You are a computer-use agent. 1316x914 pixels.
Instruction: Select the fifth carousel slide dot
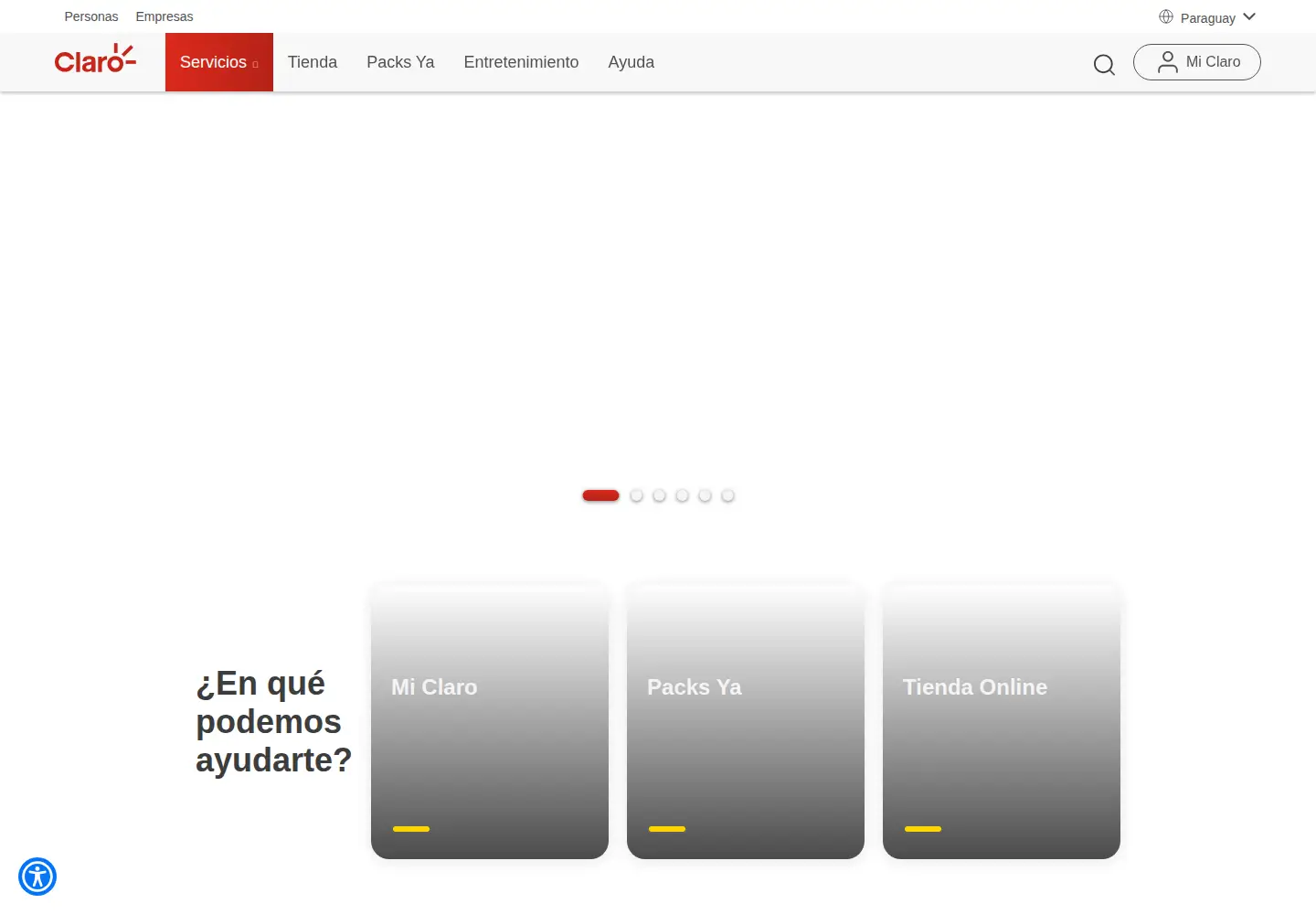(x=705, y=495)
